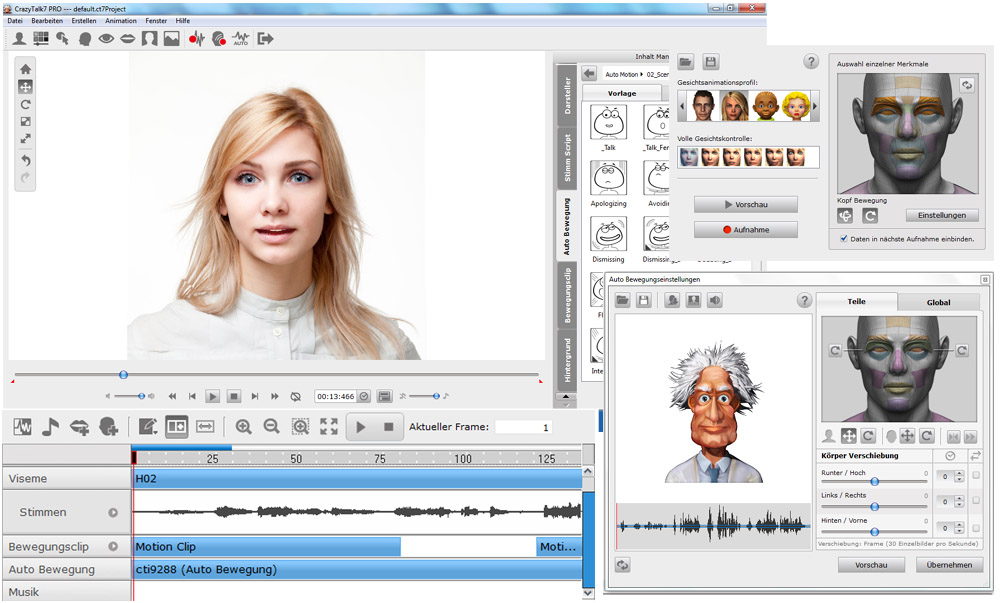
Task: Select the eye settings icon in toolbar
Action: coord(106,39)
